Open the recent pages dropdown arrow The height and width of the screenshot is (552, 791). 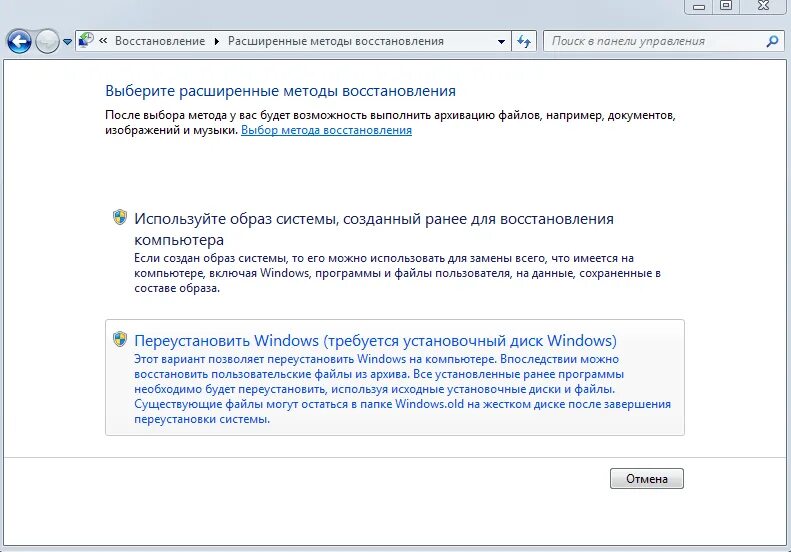click(x=67, y=42)
